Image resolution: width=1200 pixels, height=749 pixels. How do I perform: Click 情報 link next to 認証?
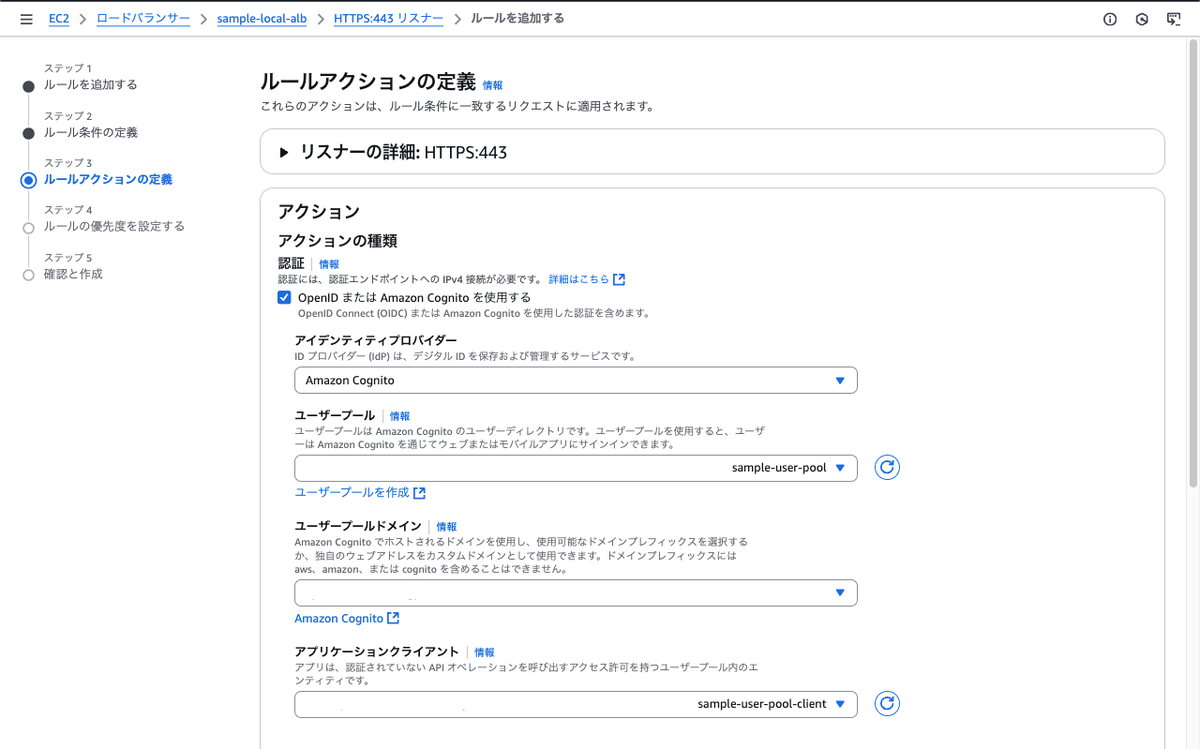(329, 264)
